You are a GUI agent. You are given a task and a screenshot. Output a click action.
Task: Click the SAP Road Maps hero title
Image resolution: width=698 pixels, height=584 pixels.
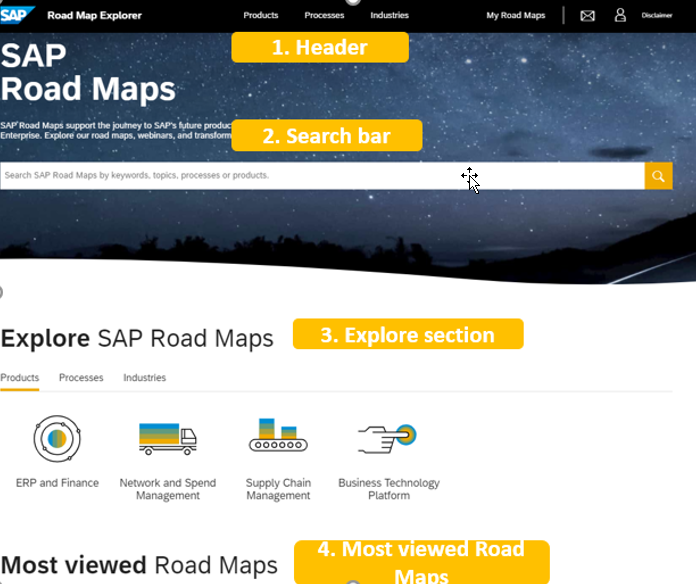click(88, 72)
